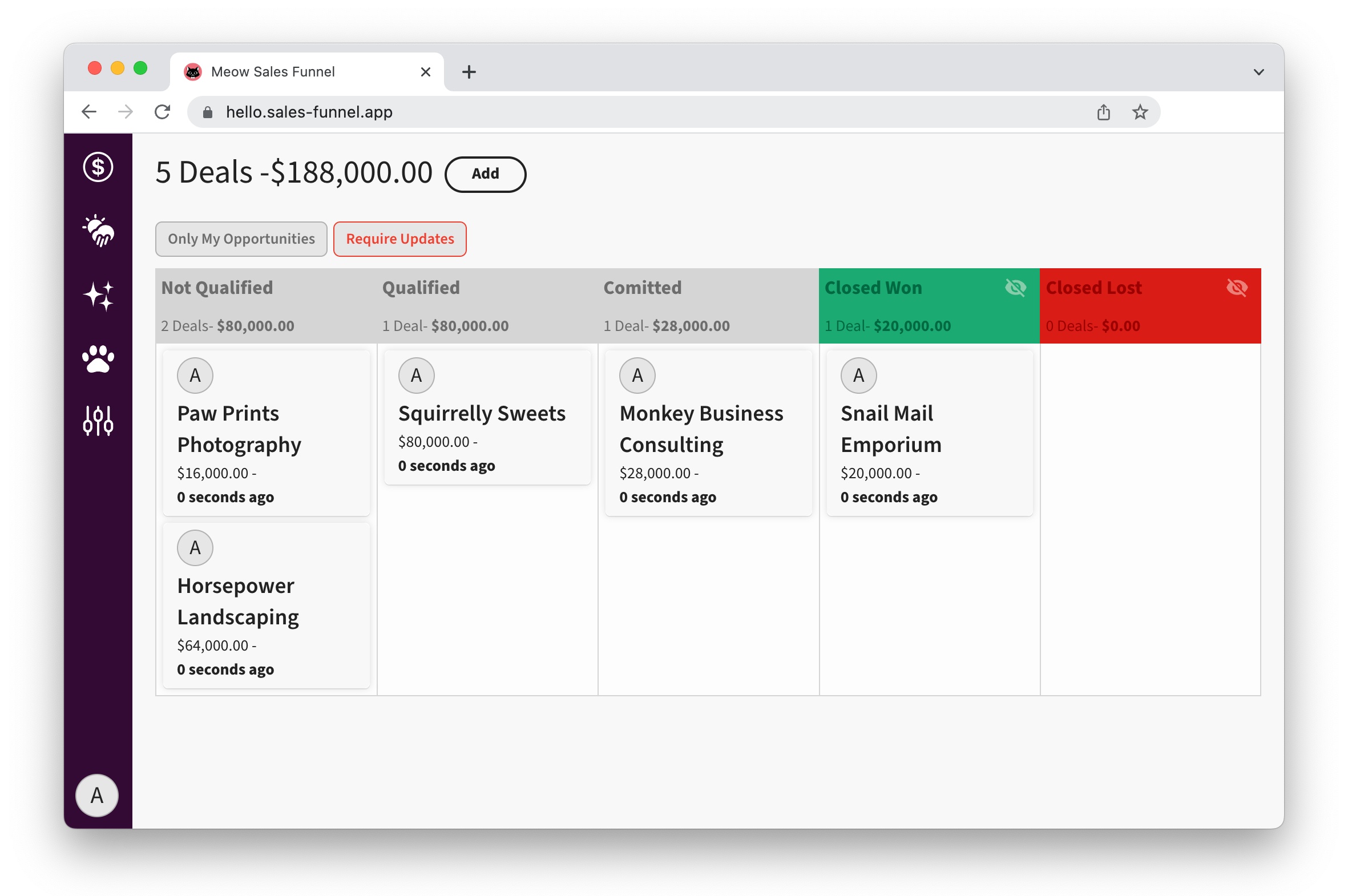Open a new browser tab
The width and height of the screenshot is (1348, 896).
[469, 71]
